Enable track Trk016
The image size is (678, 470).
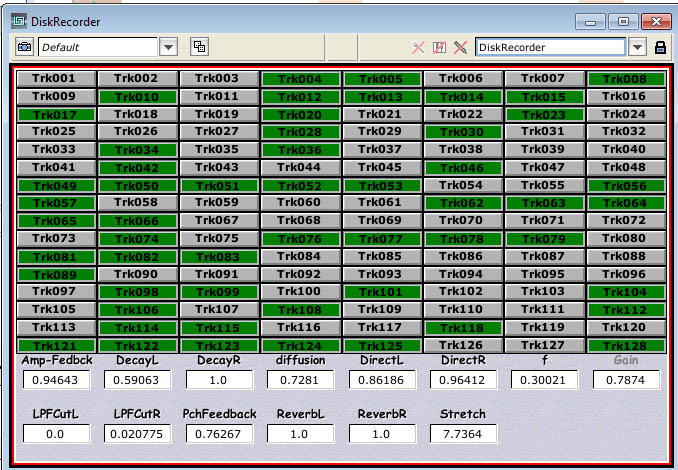(625, 96)
